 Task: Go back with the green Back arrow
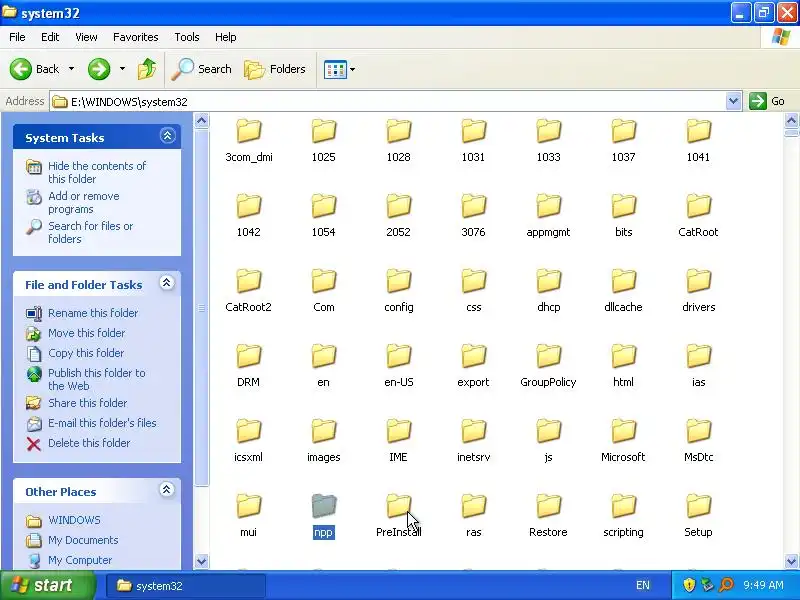click(x=34, y=69)
